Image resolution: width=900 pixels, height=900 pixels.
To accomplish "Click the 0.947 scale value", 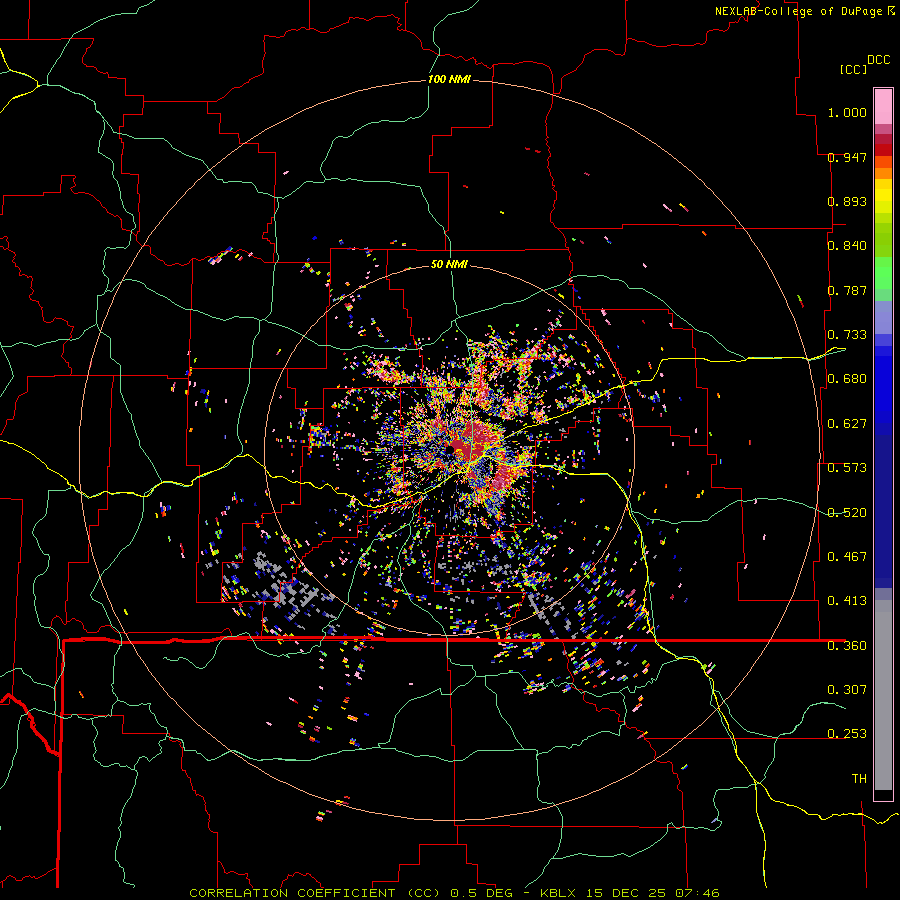I will pos(847,157).
